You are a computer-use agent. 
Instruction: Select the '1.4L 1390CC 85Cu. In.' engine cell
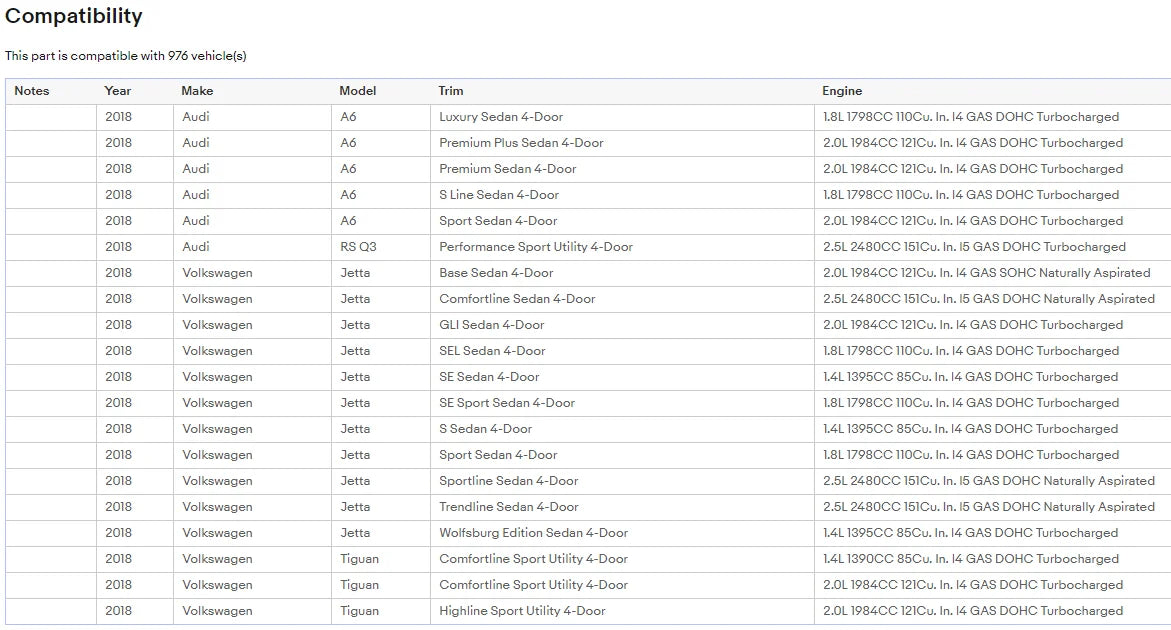click(x=993, y=559)
